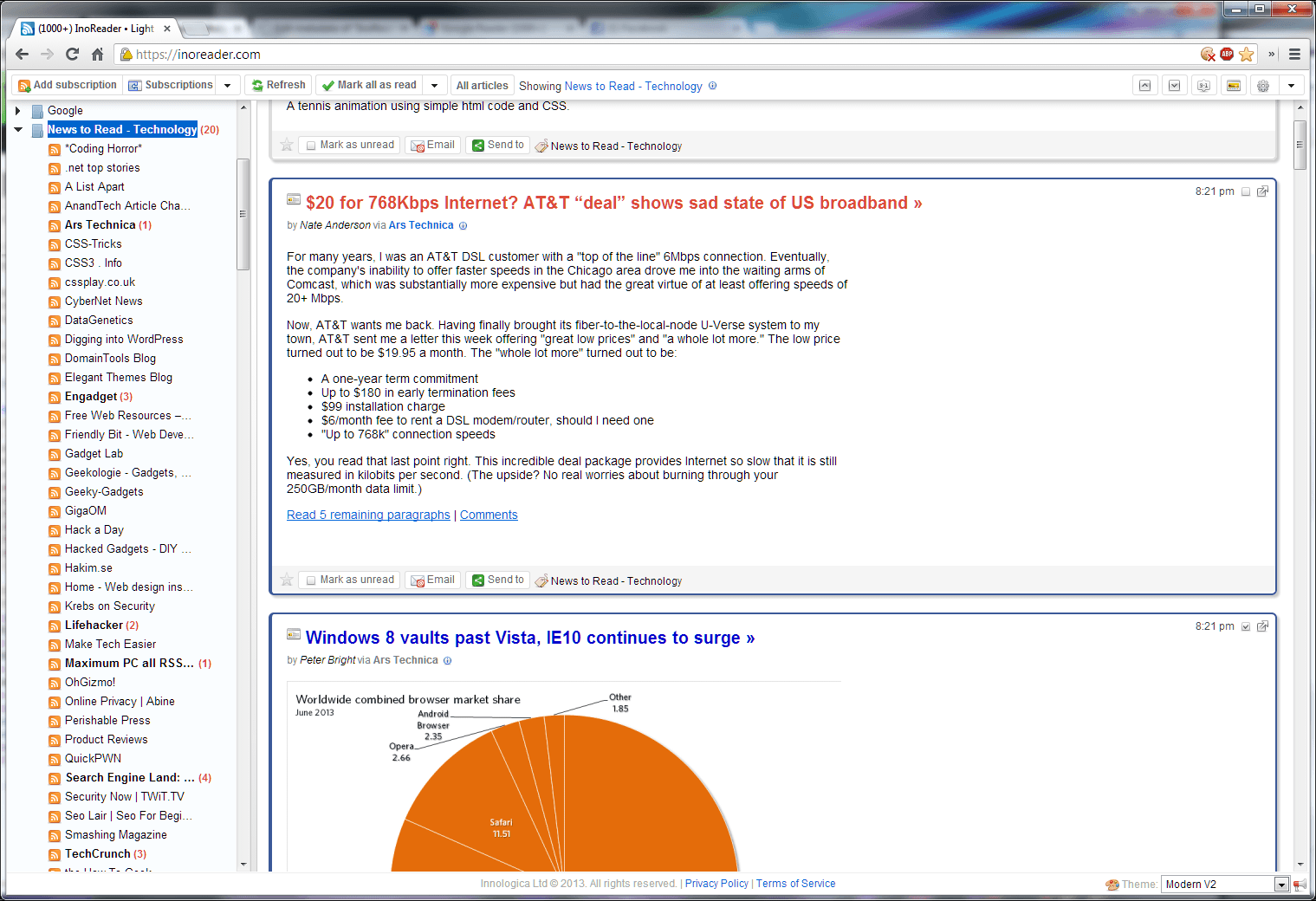Toggle read checkbox on the AT&T article header

(x=1246, y=192)
